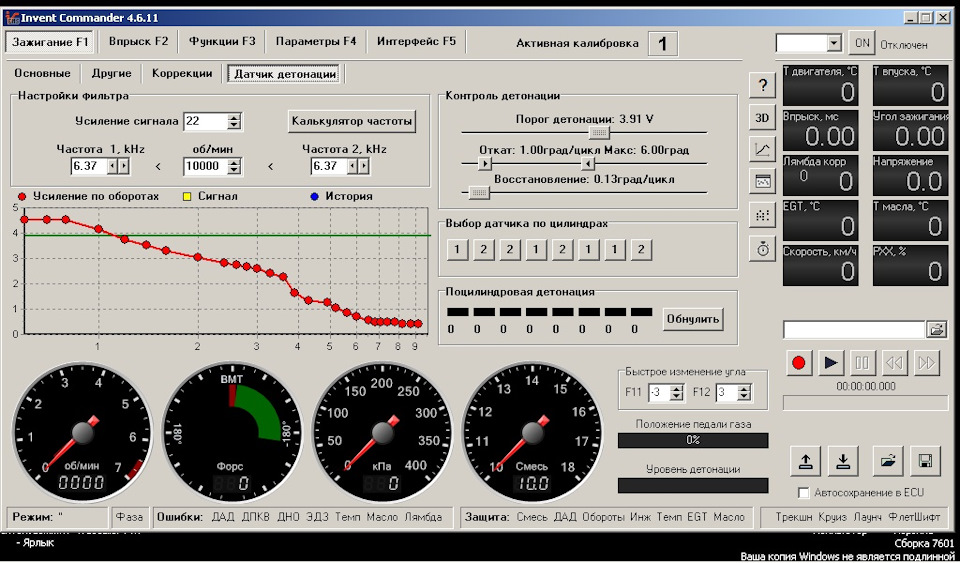This screenshot has width=960, height=563.
Task: Click the Порог детонации slider handle
Action: pos(598,132)
